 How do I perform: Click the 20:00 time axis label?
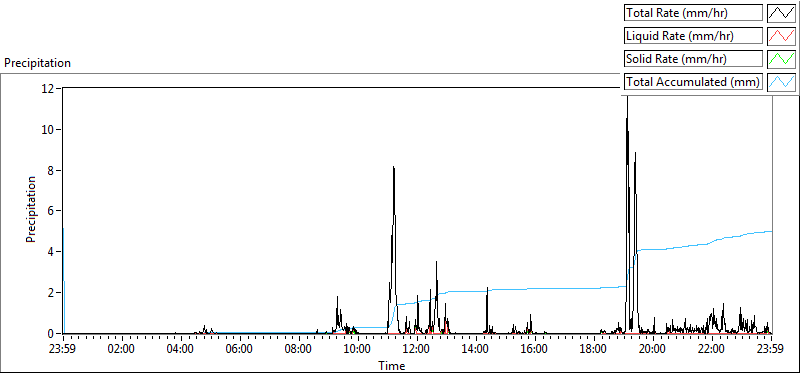click(653, 350)
